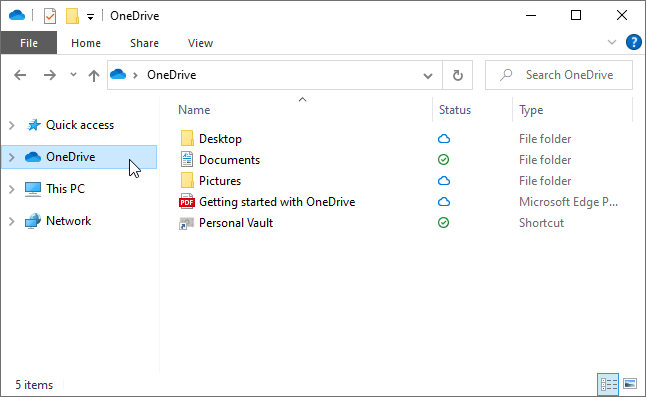646x397 pixels.
Task: Expand the Quick access tree node
Action: (x=12, y=125)
